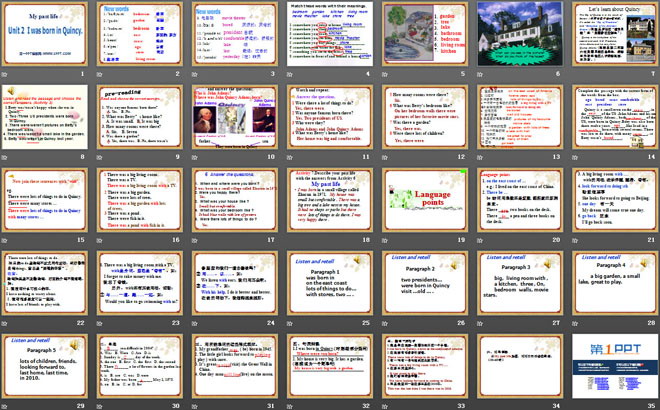
Task: Select slide 7 'Let's learn about Quincy'
Action: (615, 34)
